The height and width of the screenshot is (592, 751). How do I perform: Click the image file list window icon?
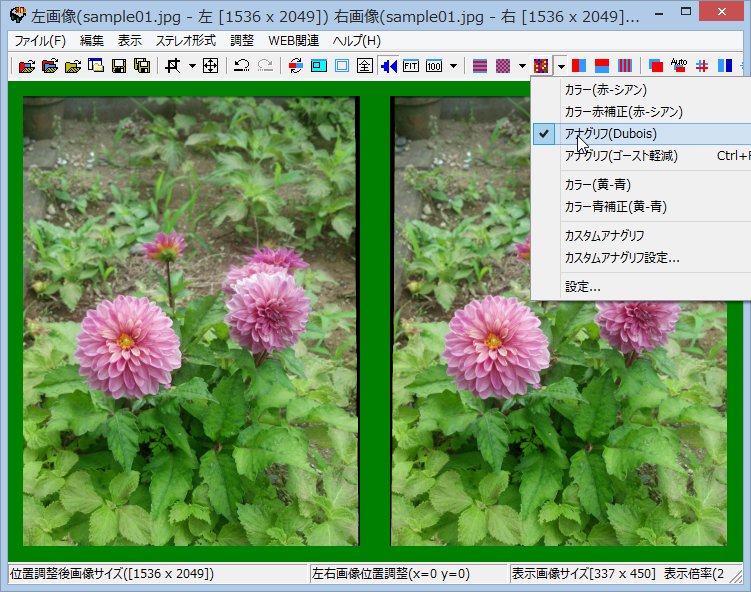[96, 66]
